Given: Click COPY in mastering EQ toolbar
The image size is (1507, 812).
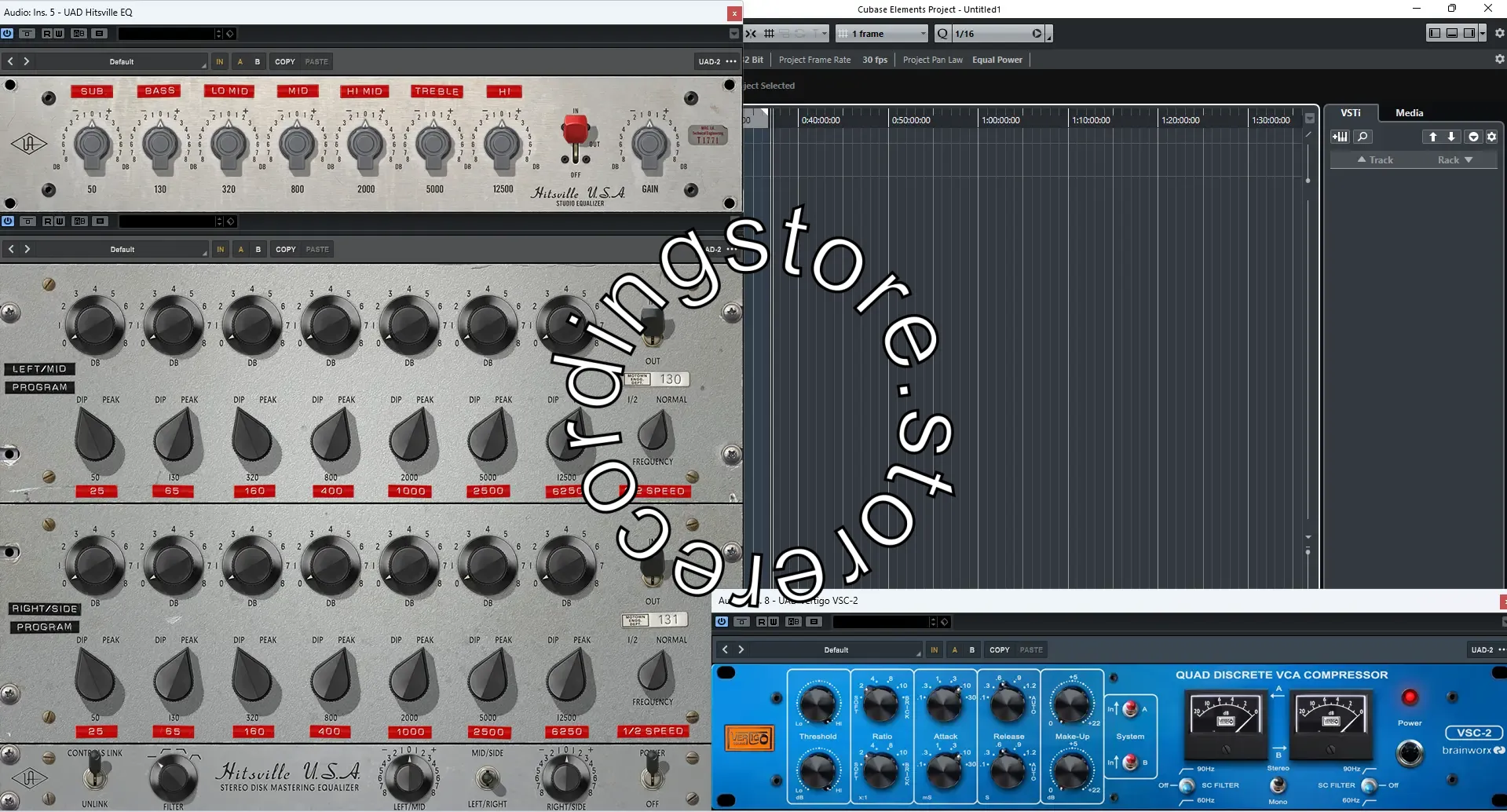Looking at the screenshot, I should click(286, 249).
